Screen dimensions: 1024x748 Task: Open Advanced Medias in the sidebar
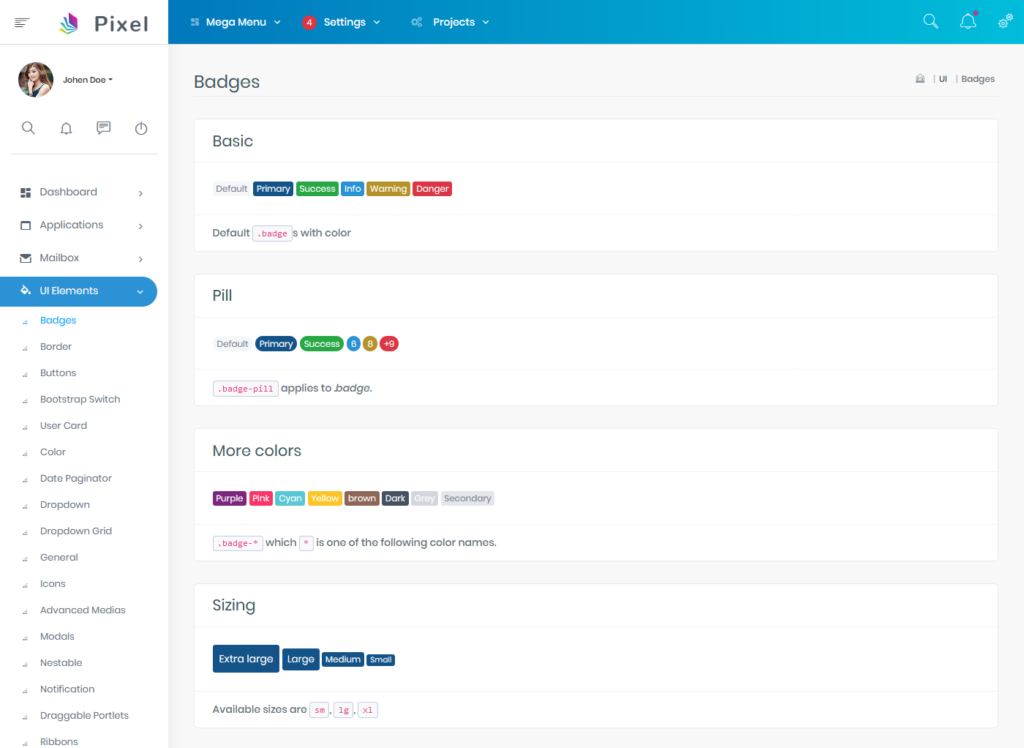[82, 610]
